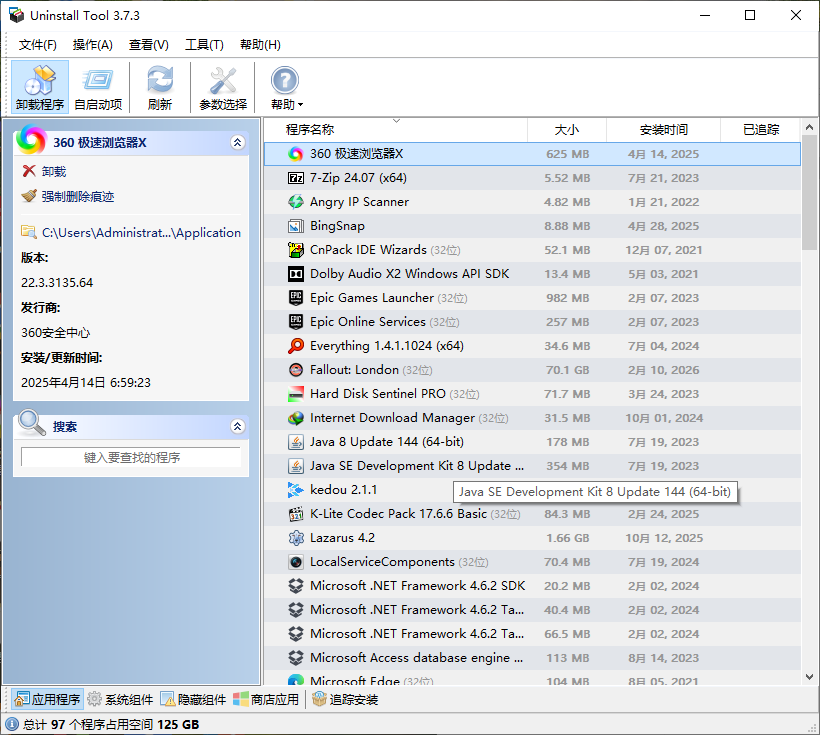Switch to the 商店应用 tab
The image size is (820, 735).
pyautogui.click(x=266, y=699)
